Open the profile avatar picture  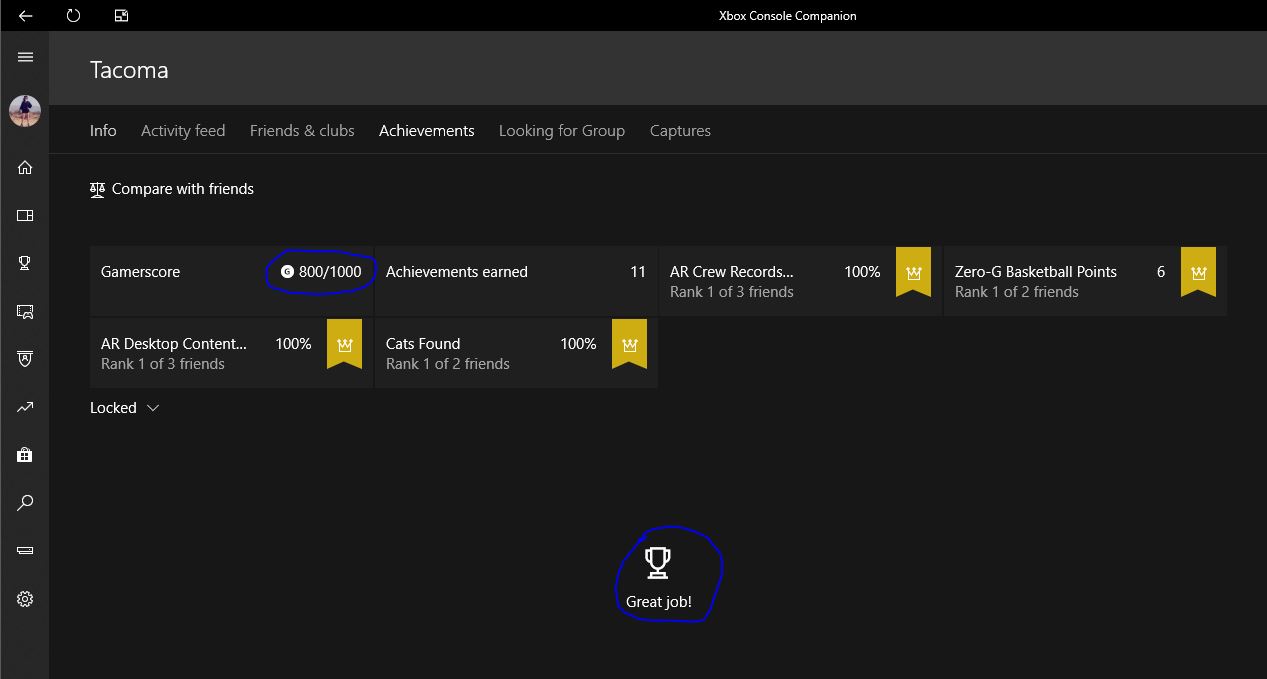click(x=25, y=111)
